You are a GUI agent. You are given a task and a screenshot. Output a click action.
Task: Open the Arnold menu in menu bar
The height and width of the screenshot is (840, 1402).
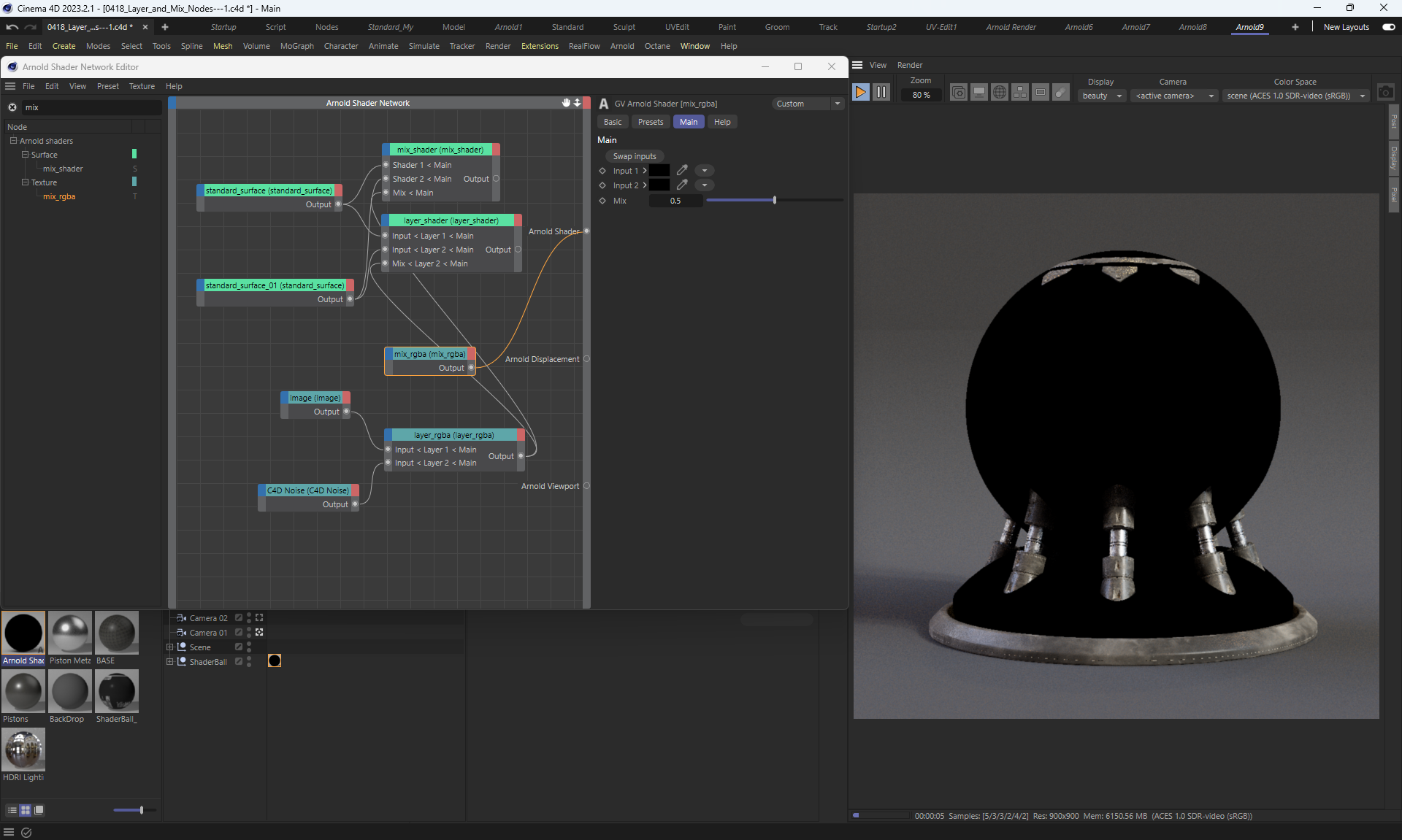pyautogui.click(x=621, y=46)
